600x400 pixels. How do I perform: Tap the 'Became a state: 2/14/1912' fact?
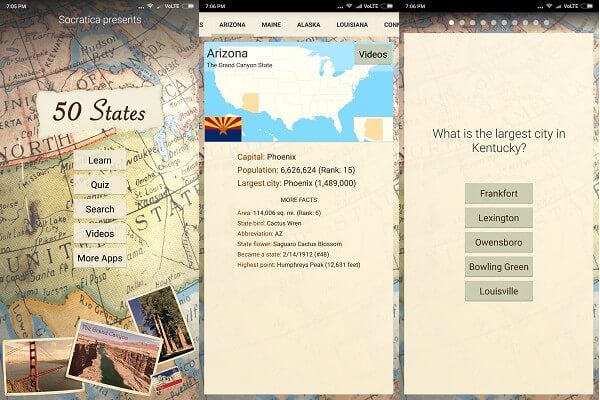coord(283,254)
